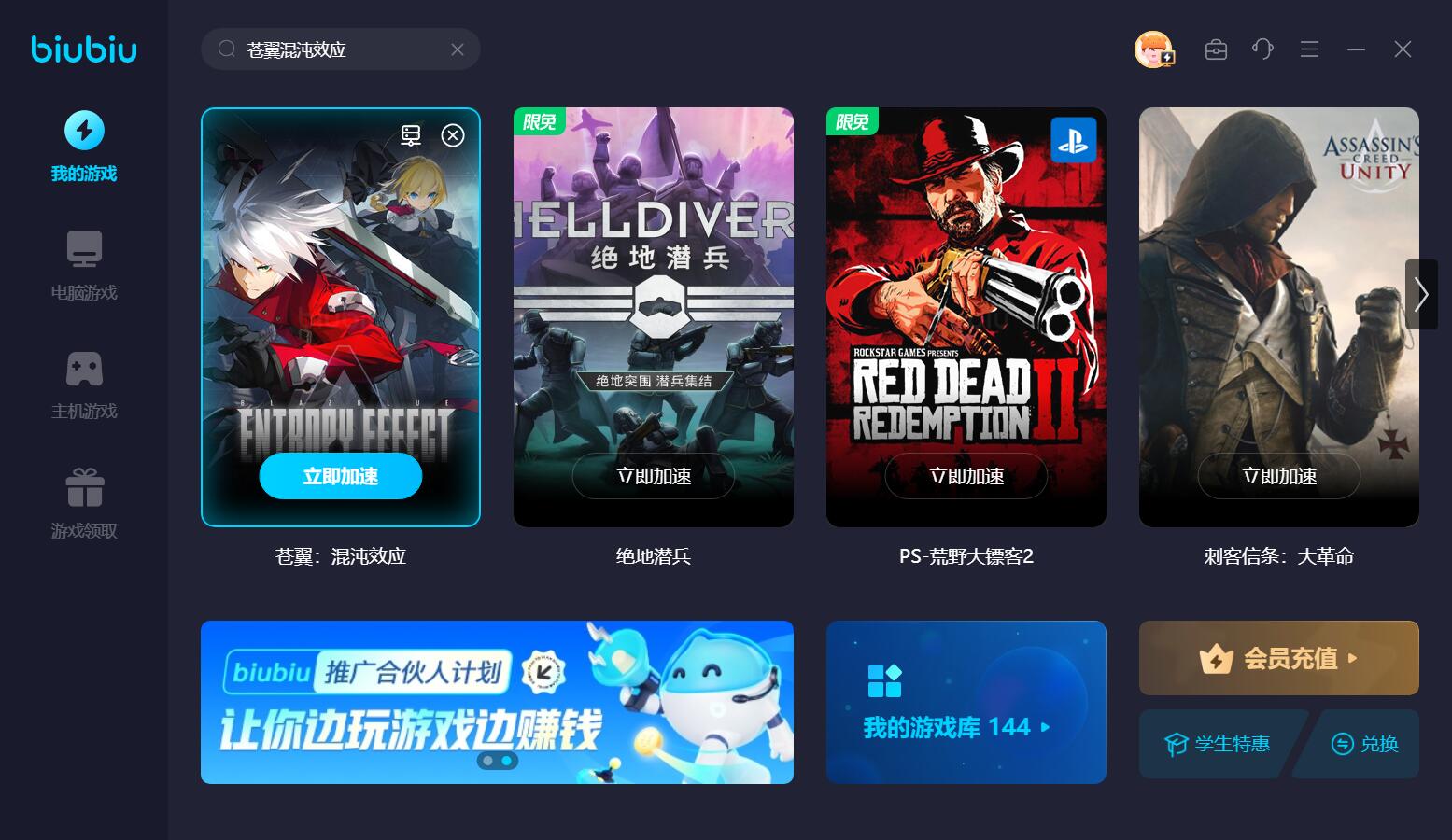Click the user avatar profile picture
1452x840 pixels.
(x=1153, y=49)
